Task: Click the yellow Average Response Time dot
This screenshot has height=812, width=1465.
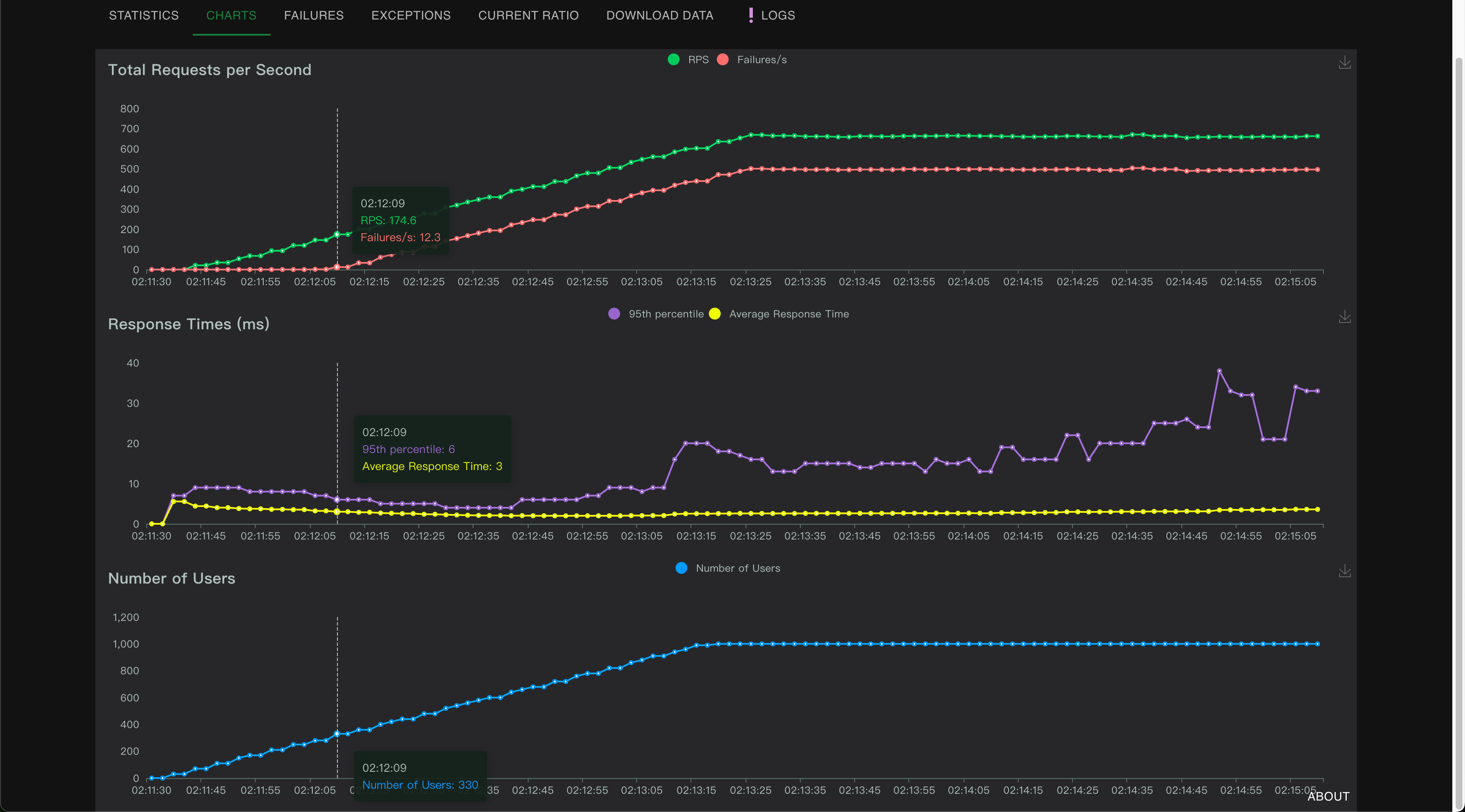Action: click(x=715, y=314)
